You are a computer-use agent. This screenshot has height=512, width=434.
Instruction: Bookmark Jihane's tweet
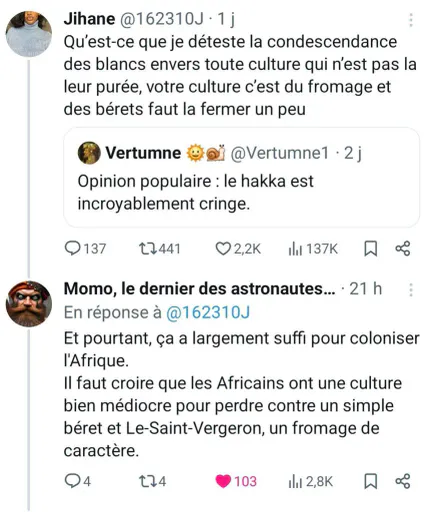point(370,249)
